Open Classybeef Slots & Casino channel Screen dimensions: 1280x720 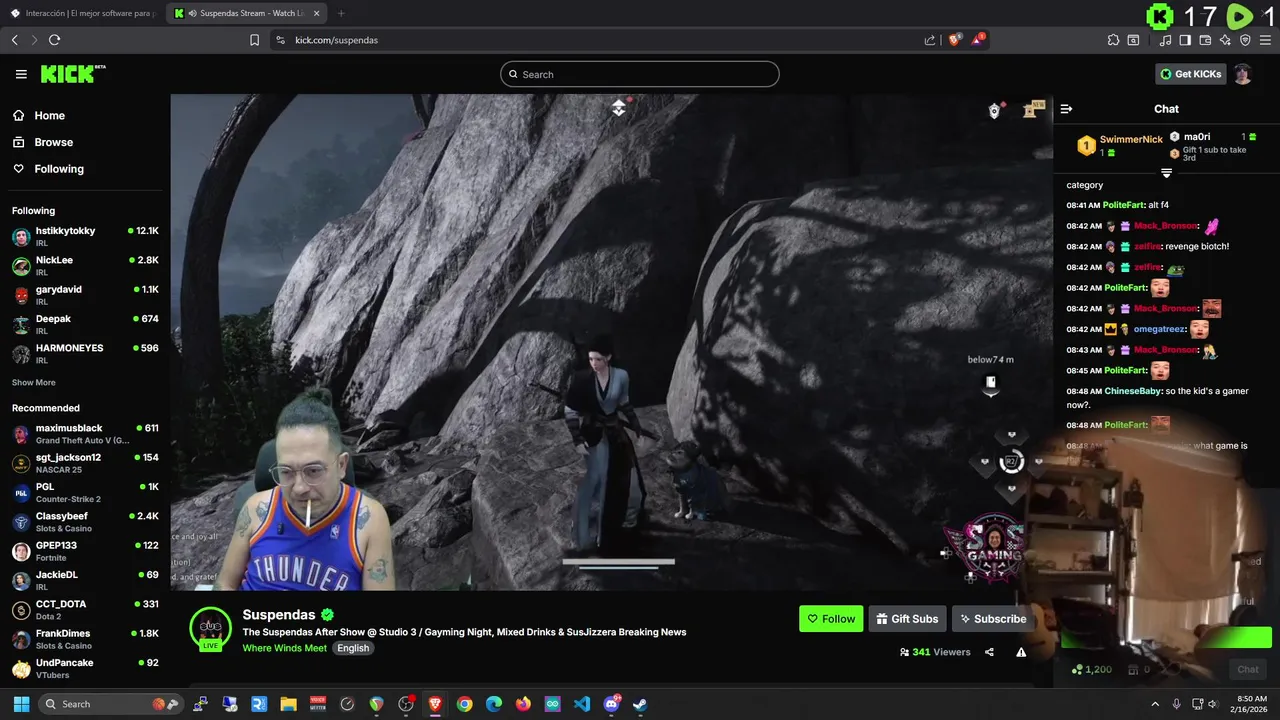[85, 522]
